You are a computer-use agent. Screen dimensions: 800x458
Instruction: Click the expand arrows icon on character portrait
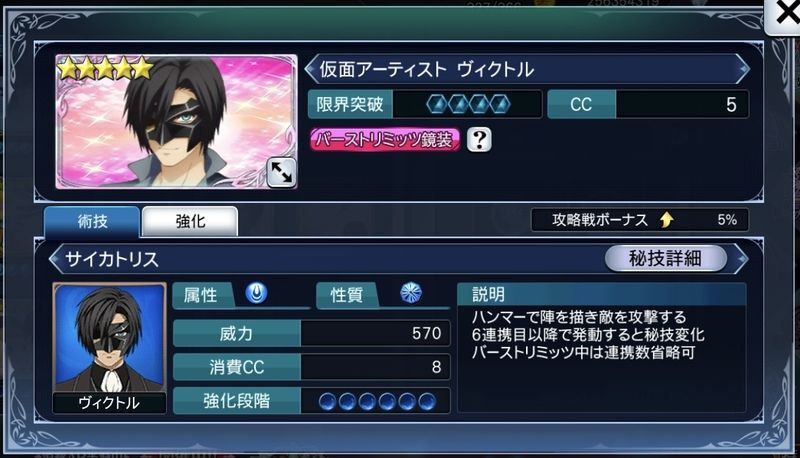coord(281,172)
